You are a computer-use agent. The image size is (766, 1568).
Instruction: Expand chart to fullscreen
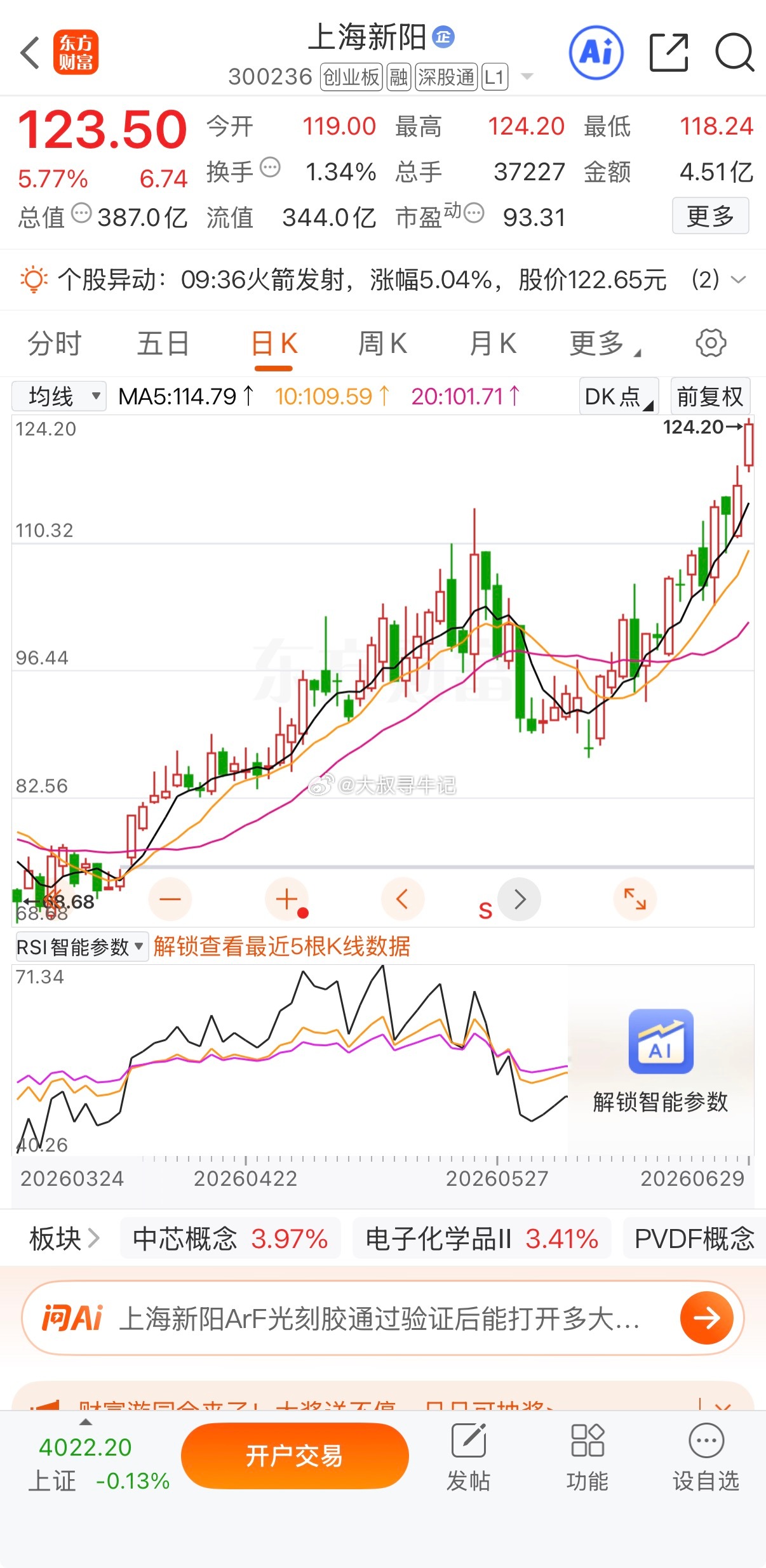635,899
